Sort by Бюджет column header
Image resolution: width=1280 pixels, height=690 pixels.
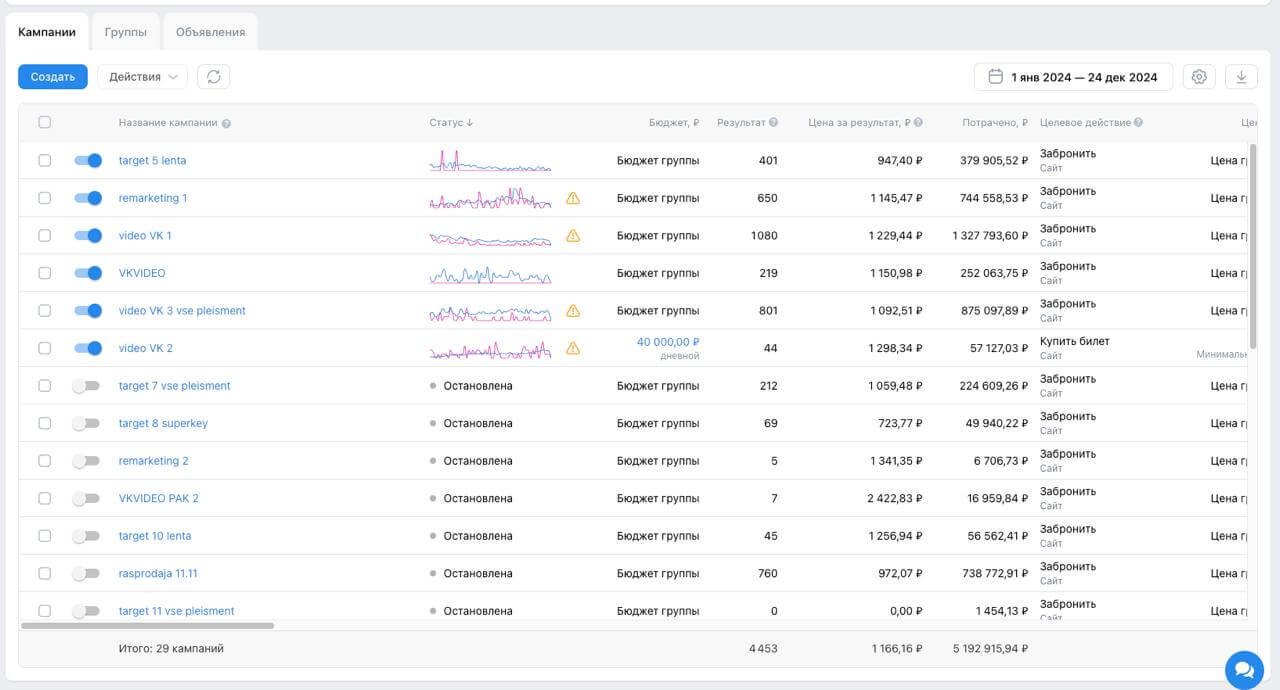pos(674,123)
